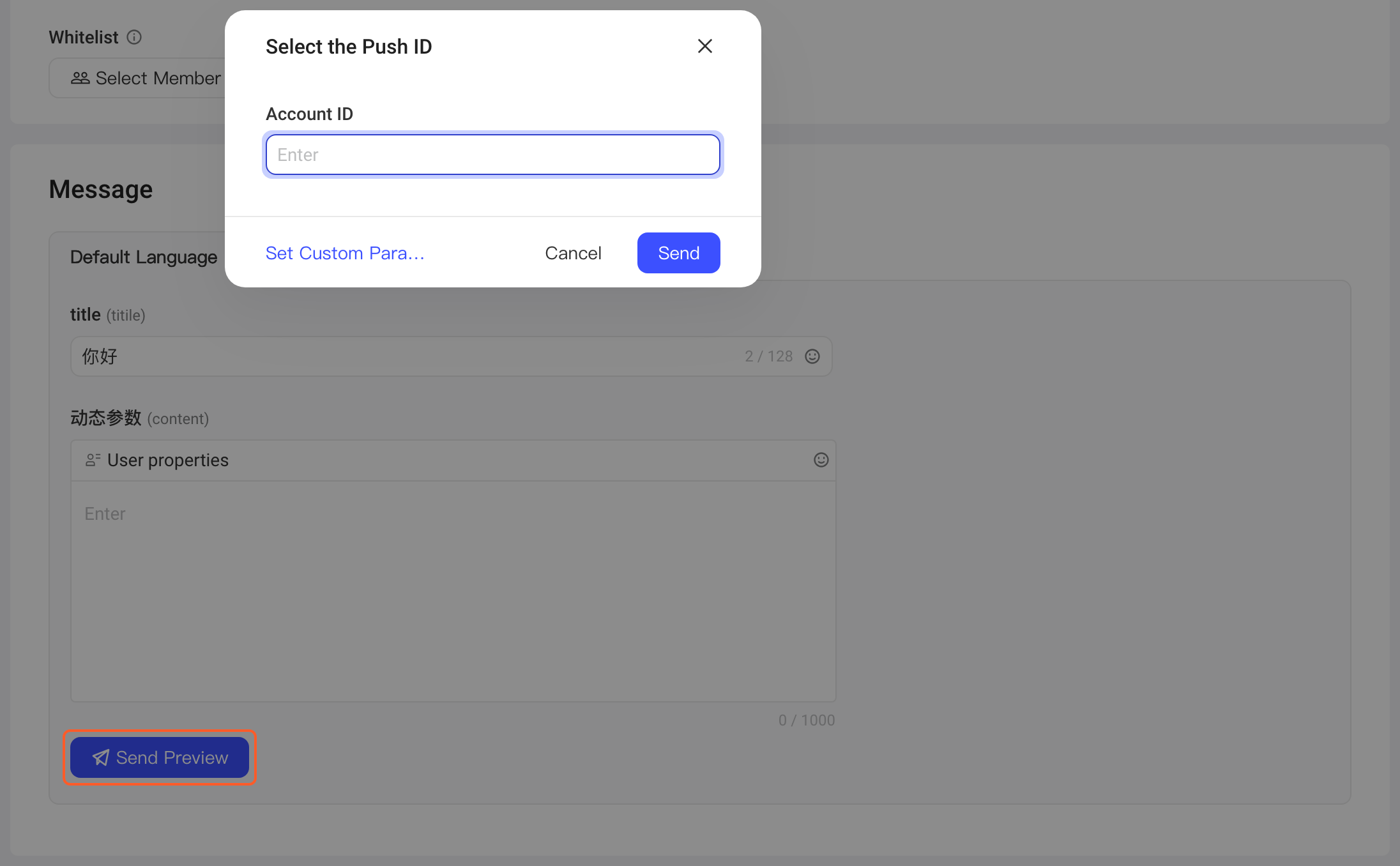Screen dimensions: 1400x866
Task: Click the 动态参数 (content) label
Action: pos(140,418)
